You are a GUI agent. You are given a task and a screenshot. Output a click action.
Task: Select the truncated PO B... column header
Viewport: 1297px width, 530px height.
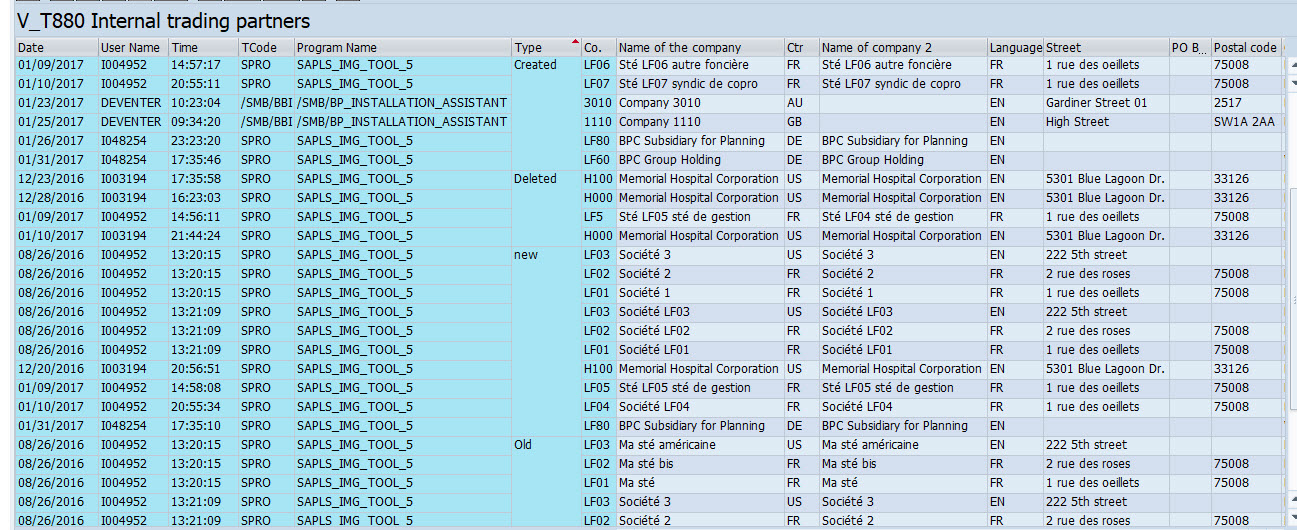pos(1190,47)
